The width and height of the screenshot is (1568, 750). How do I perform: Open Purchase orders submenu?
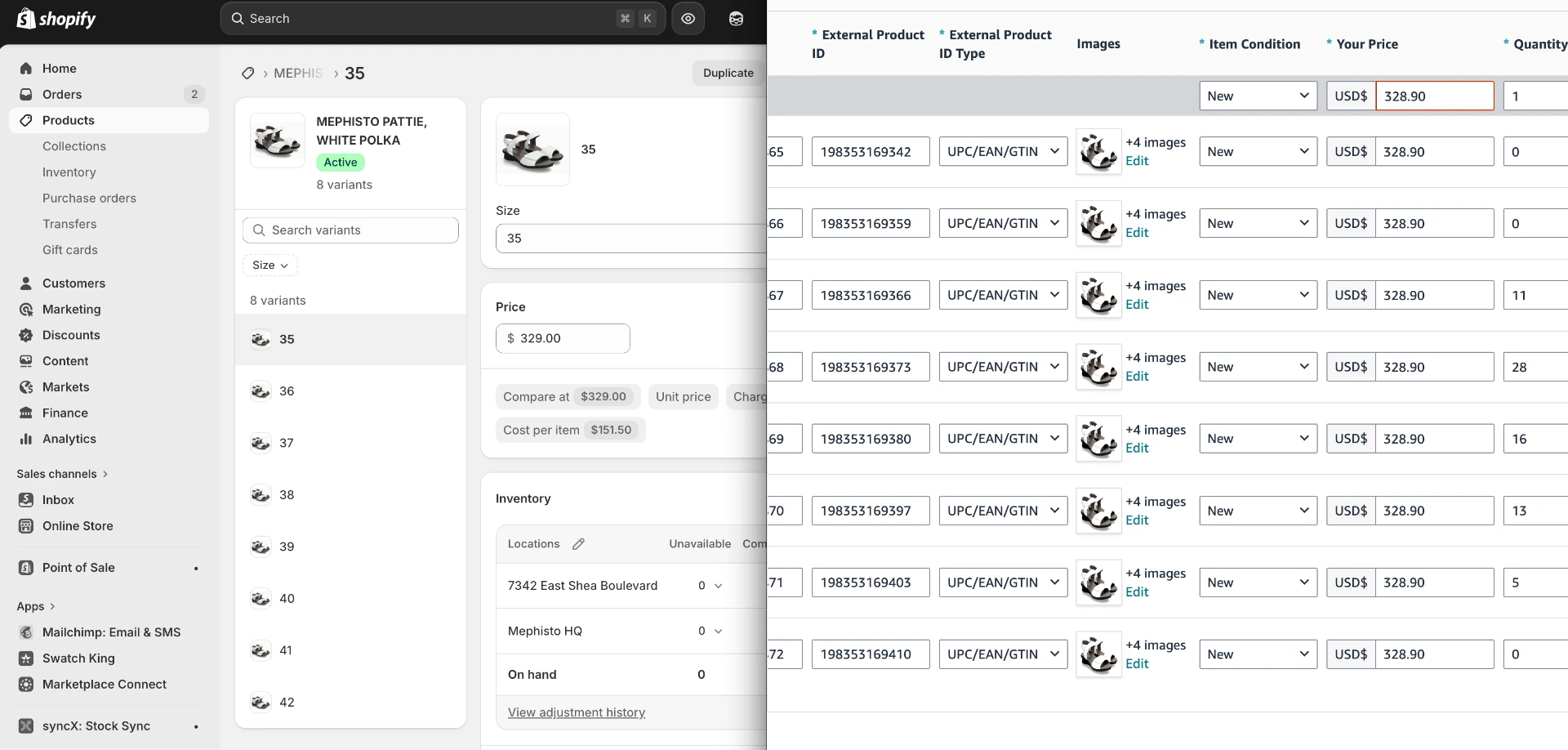pyautogui.click(x=89, y=199)
